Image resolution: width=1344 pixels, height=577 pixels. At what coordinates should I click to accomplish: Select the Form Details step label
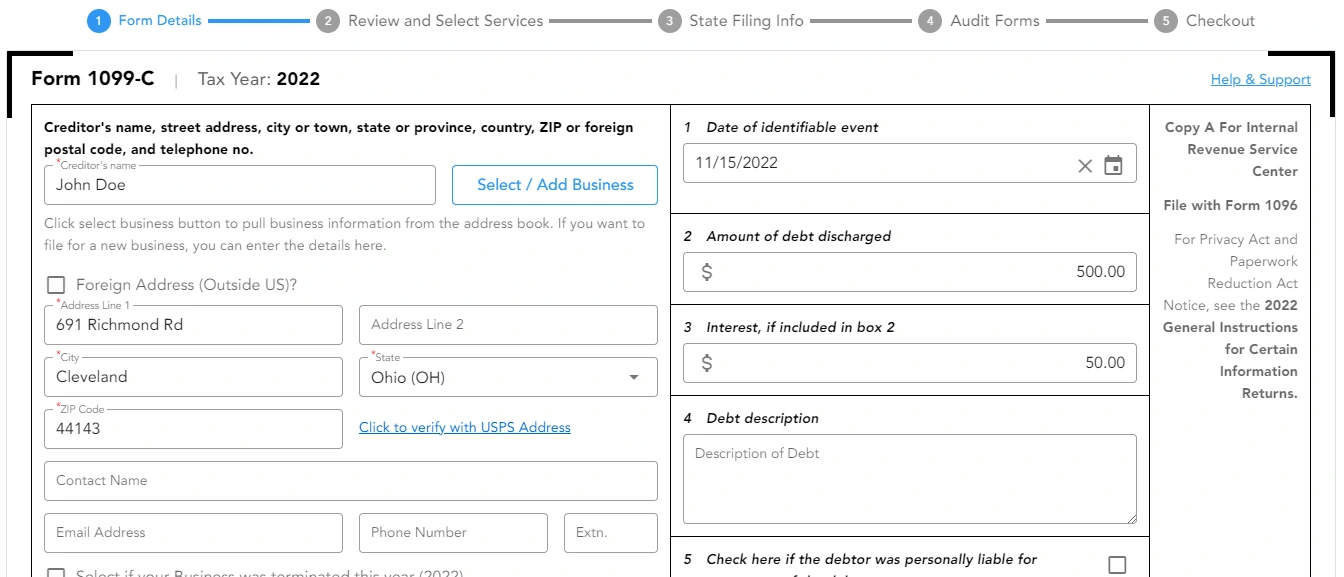click(x=160, y=20)
